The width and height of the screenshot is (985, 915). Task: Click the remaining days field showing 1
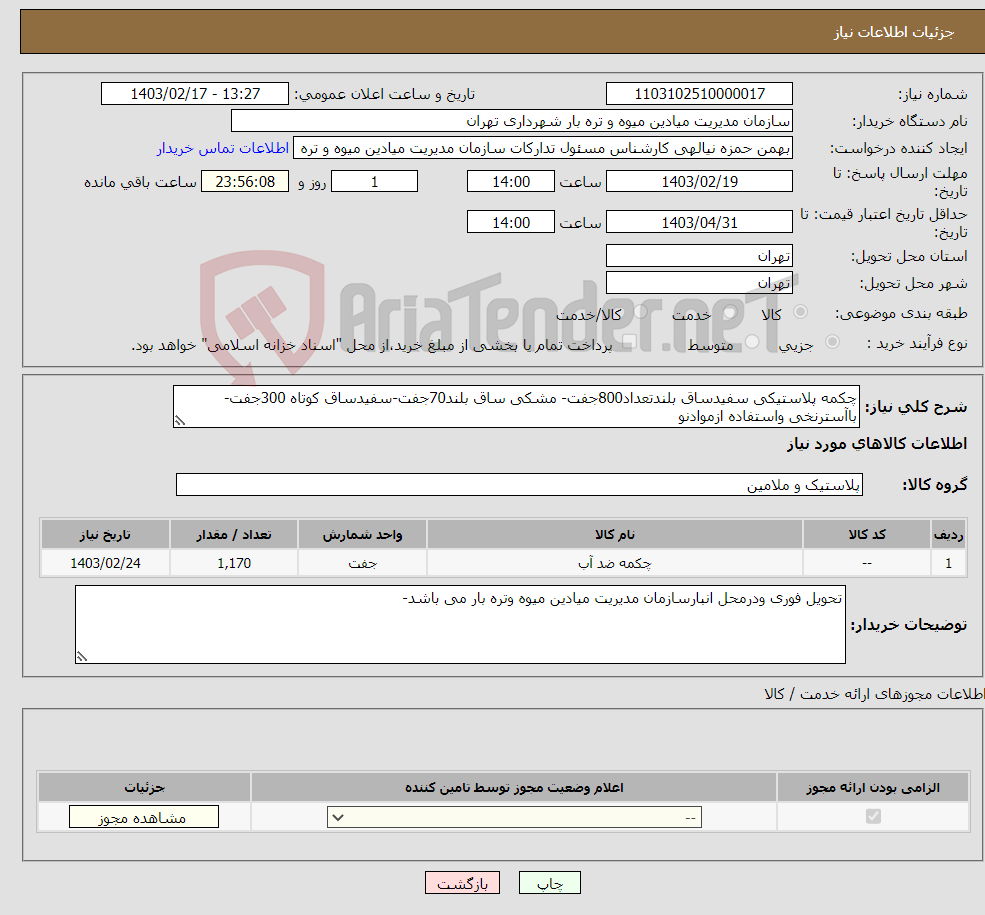click(x=374, y=181)
